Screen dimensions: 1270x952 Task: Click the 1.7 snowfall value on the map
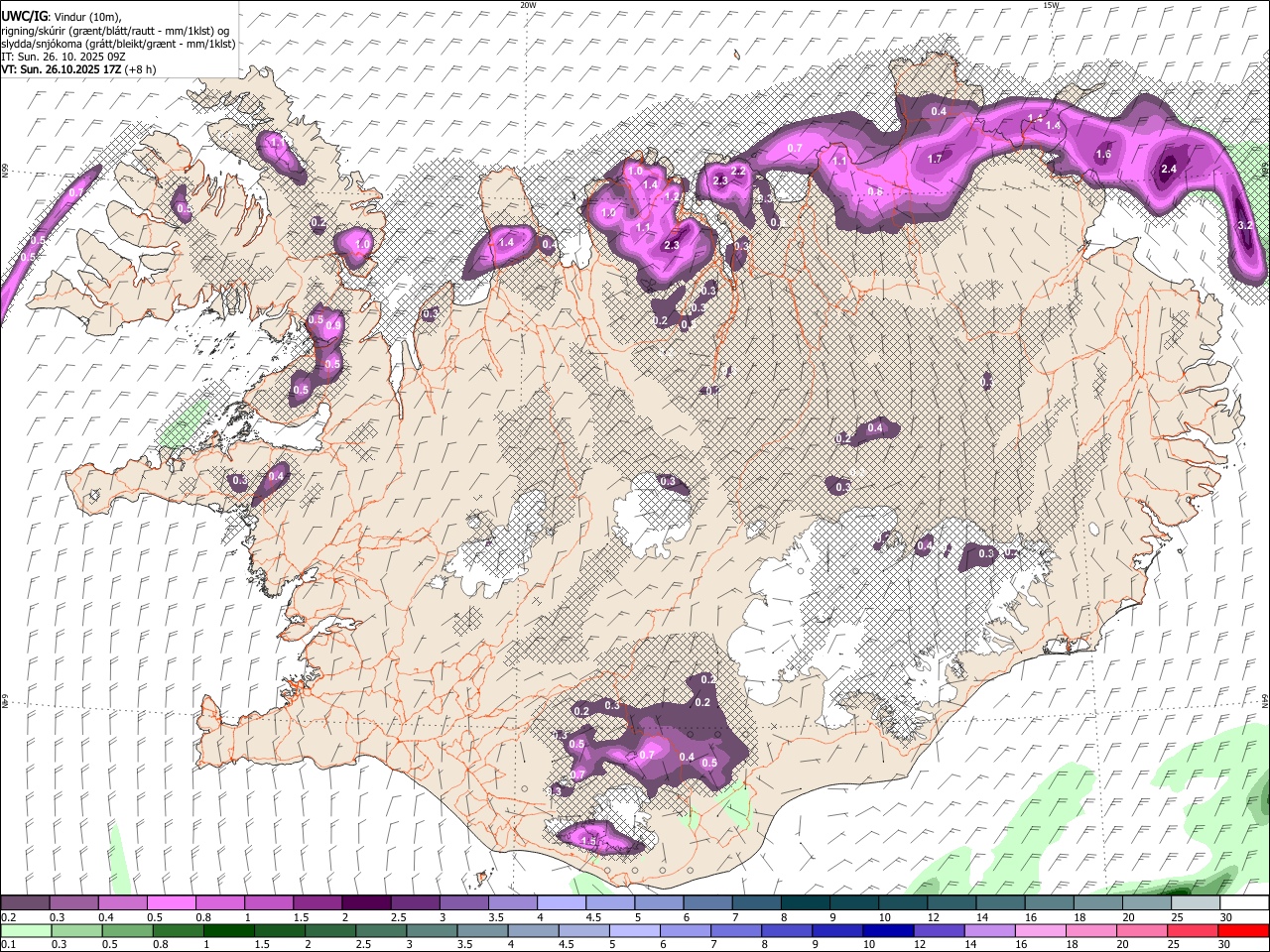pos(935,159)
